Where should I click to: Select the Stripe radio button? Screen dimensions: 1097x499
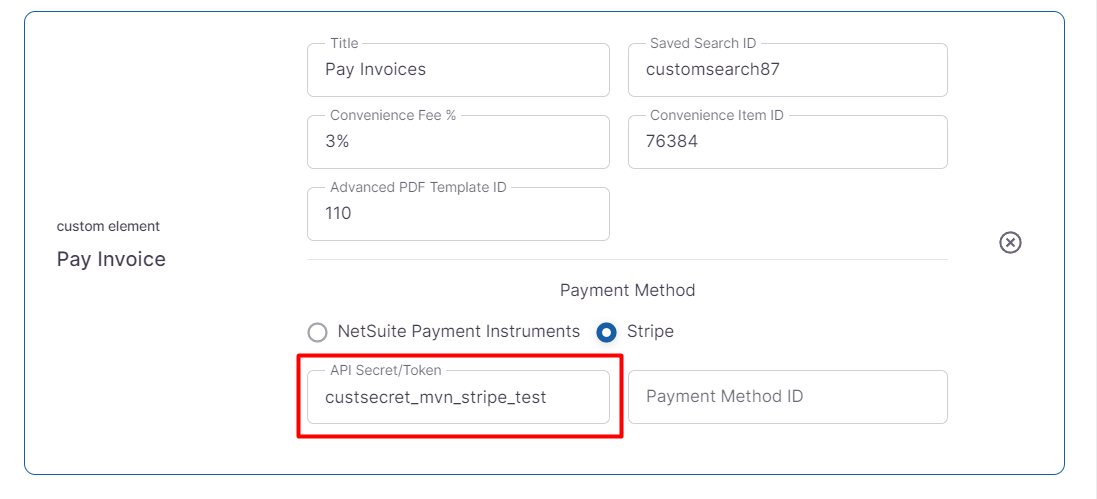[x=607, y=332]
